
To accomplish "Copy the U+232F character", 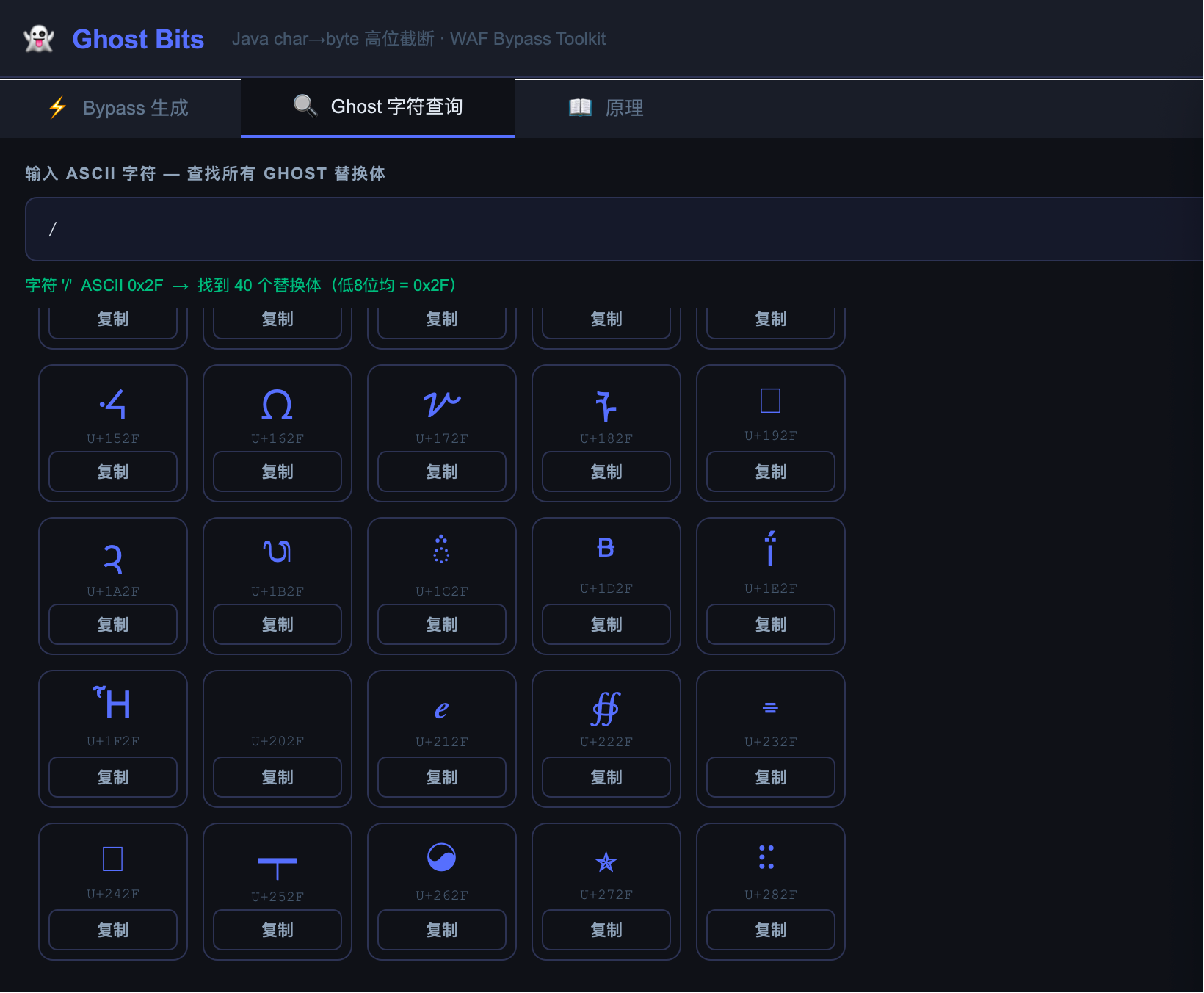I will [x=771, y=777].
